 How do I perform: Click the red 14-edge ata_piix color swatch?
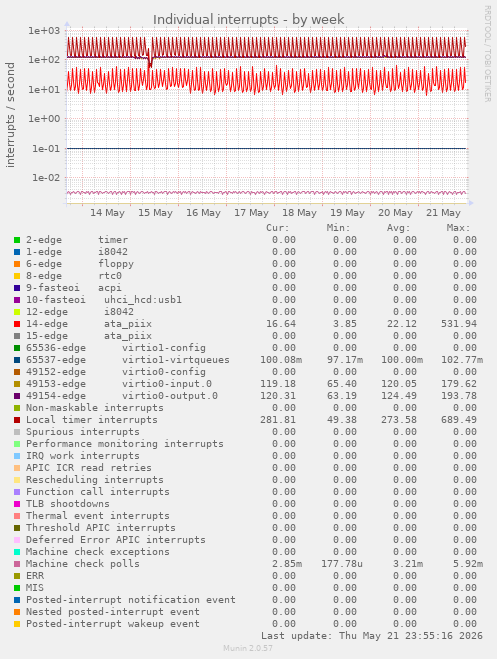pos(17,324)
